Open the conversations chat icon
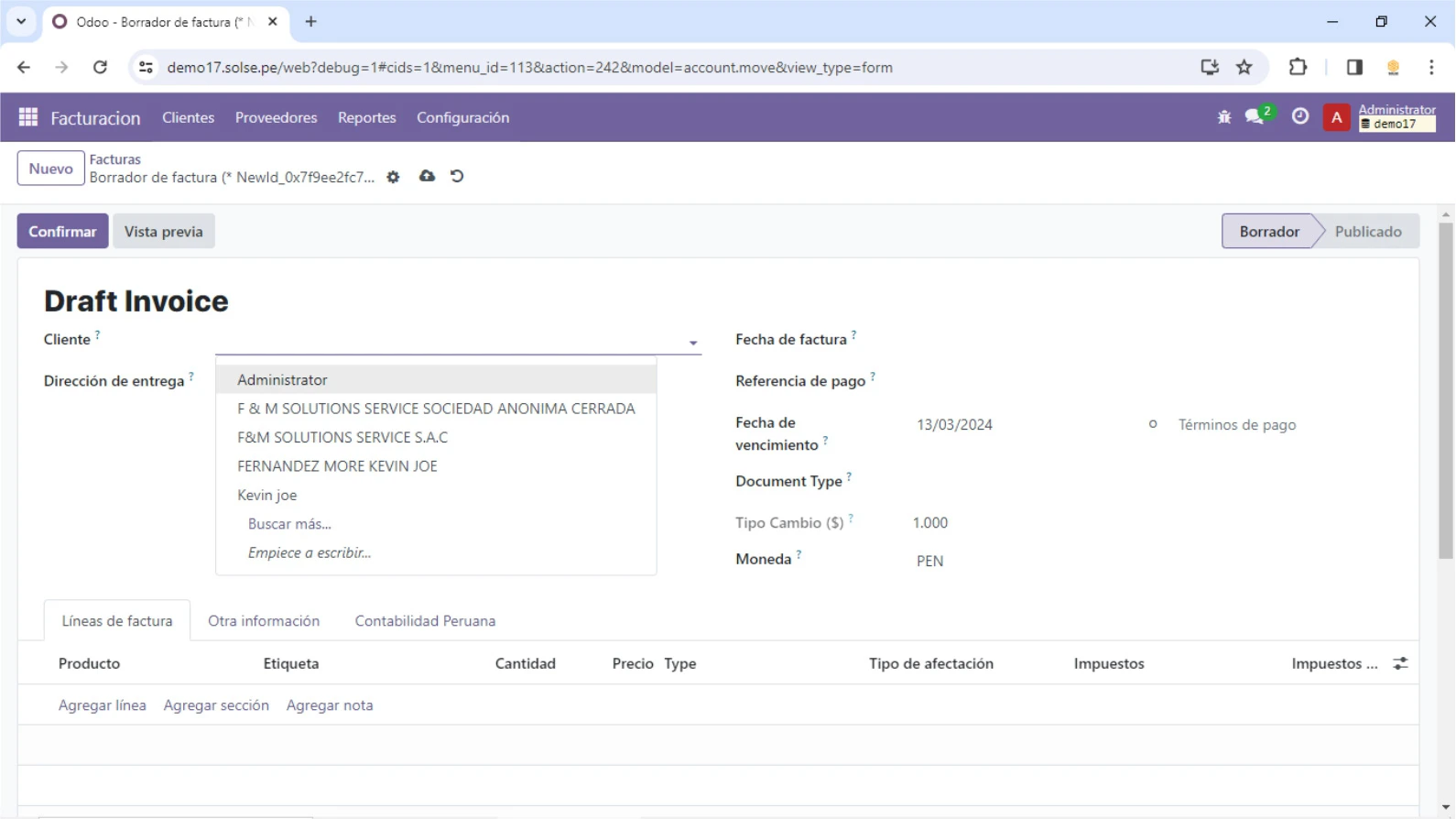 point(1255,117)
